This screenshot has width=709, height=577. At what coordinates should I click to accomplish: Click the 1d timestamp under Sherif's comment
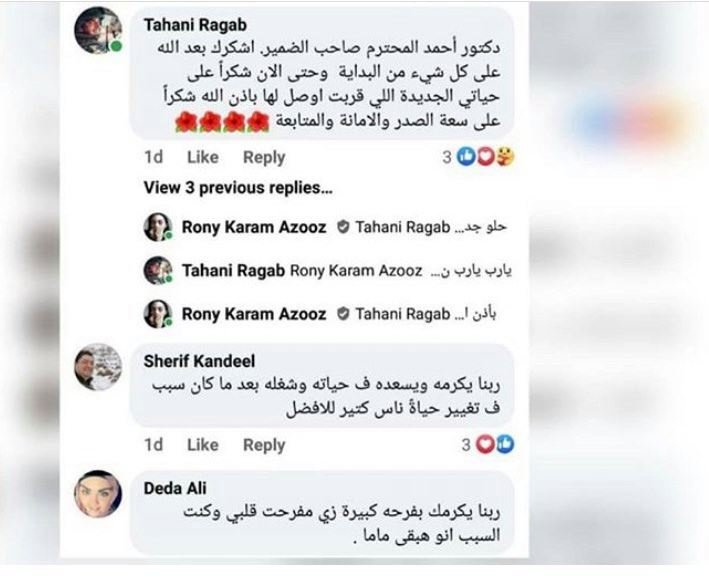153,445
